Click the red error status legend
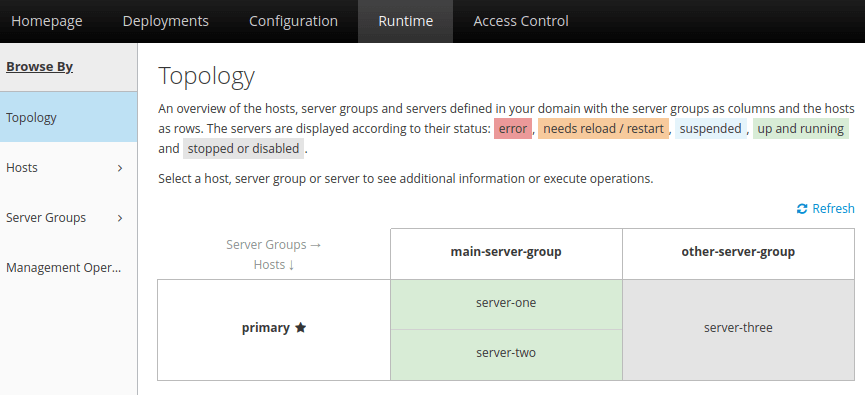Viewport: 865px width, 395px height. click(x=512, y=129)
